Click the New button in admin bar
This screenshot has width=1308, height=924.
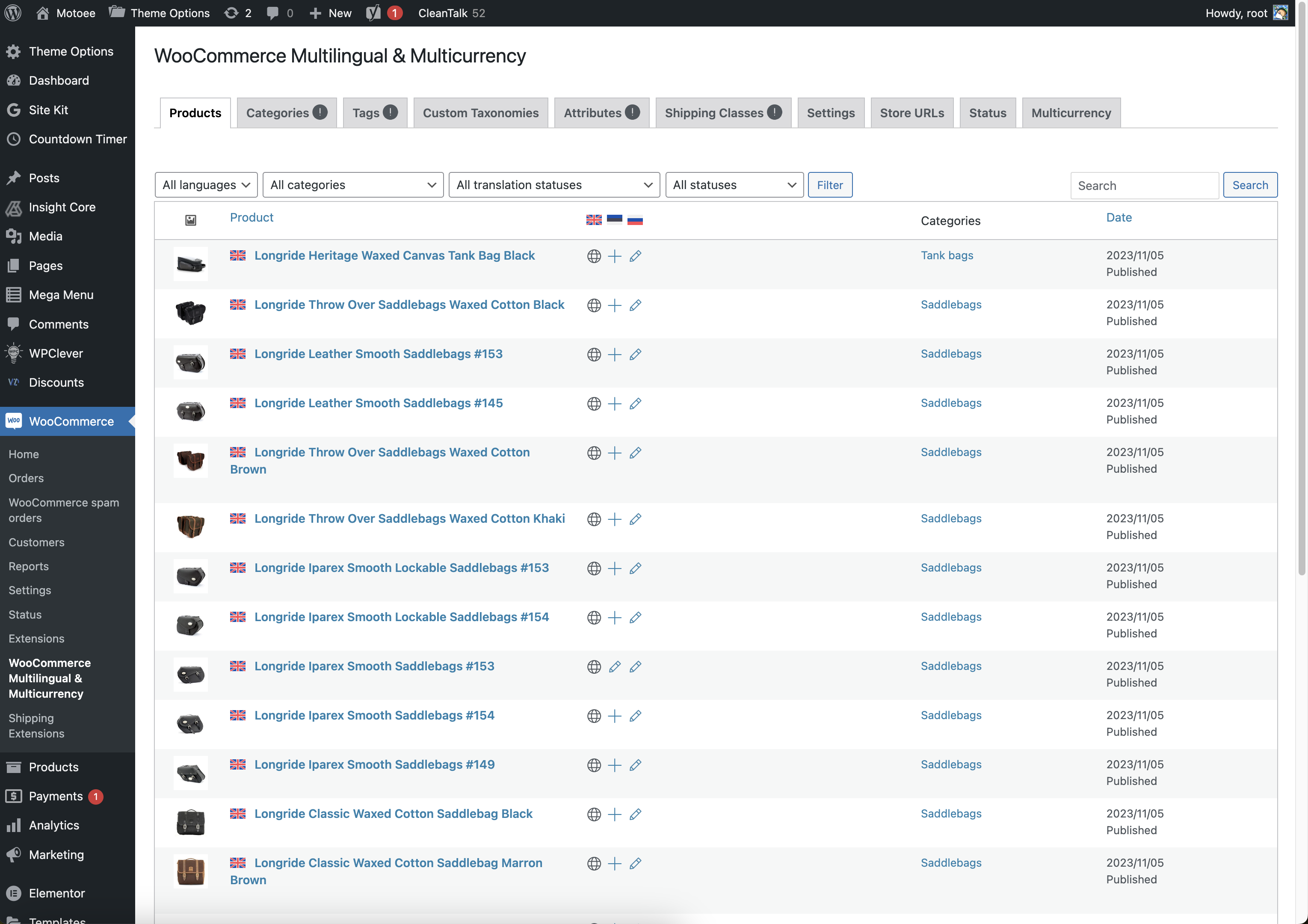point(330,12)
